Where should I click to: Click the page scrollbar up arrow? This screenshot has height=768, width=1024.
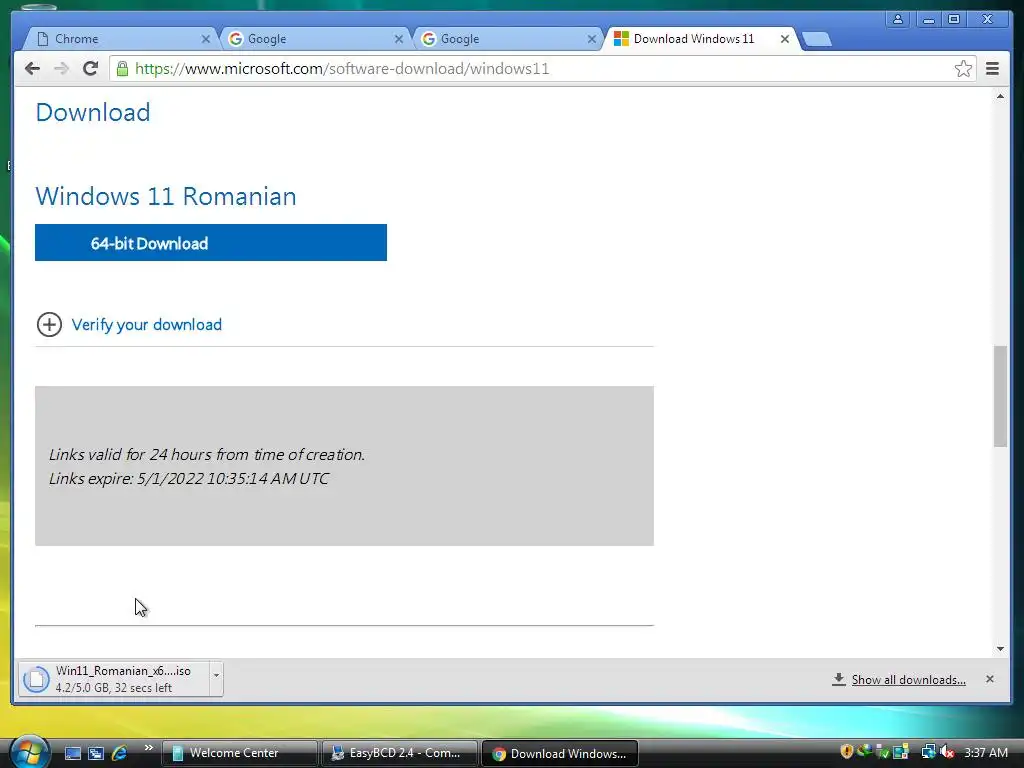pos(1000,97)
